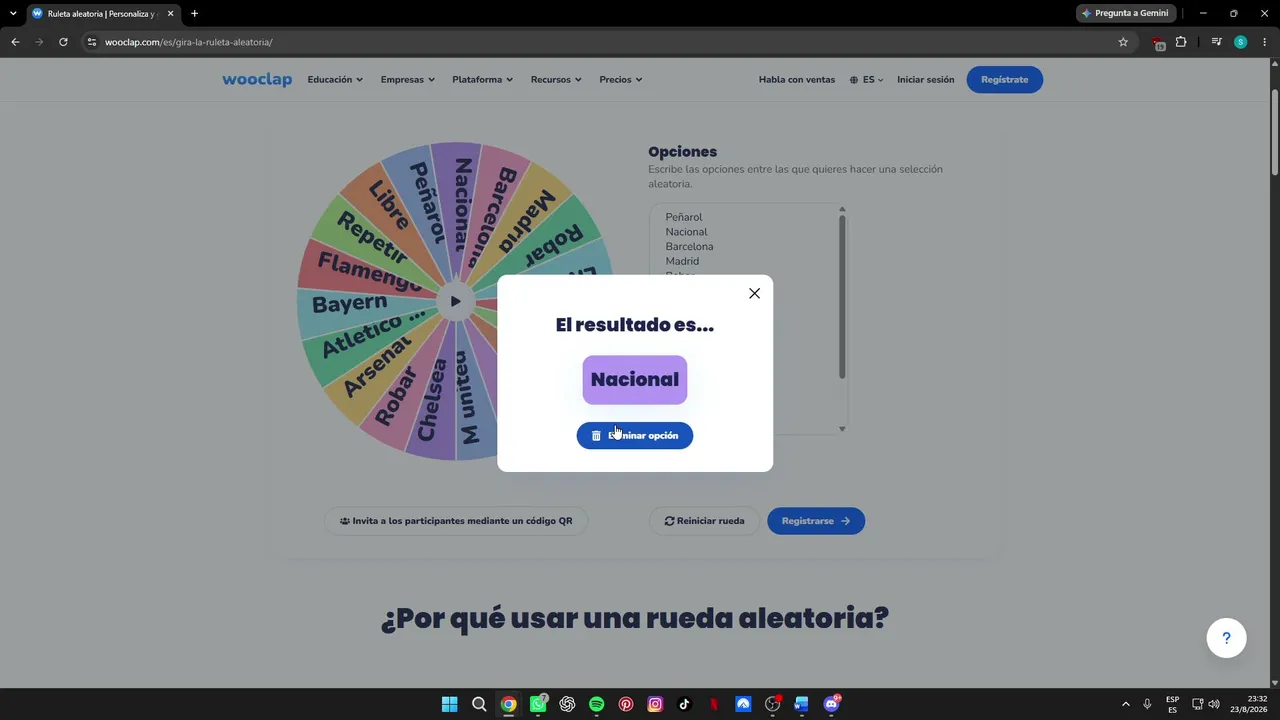Image resolution: width=1280 pixels, height=720 pixels.
Task: Reload the page with refresh icon
Action: point(63,42)
